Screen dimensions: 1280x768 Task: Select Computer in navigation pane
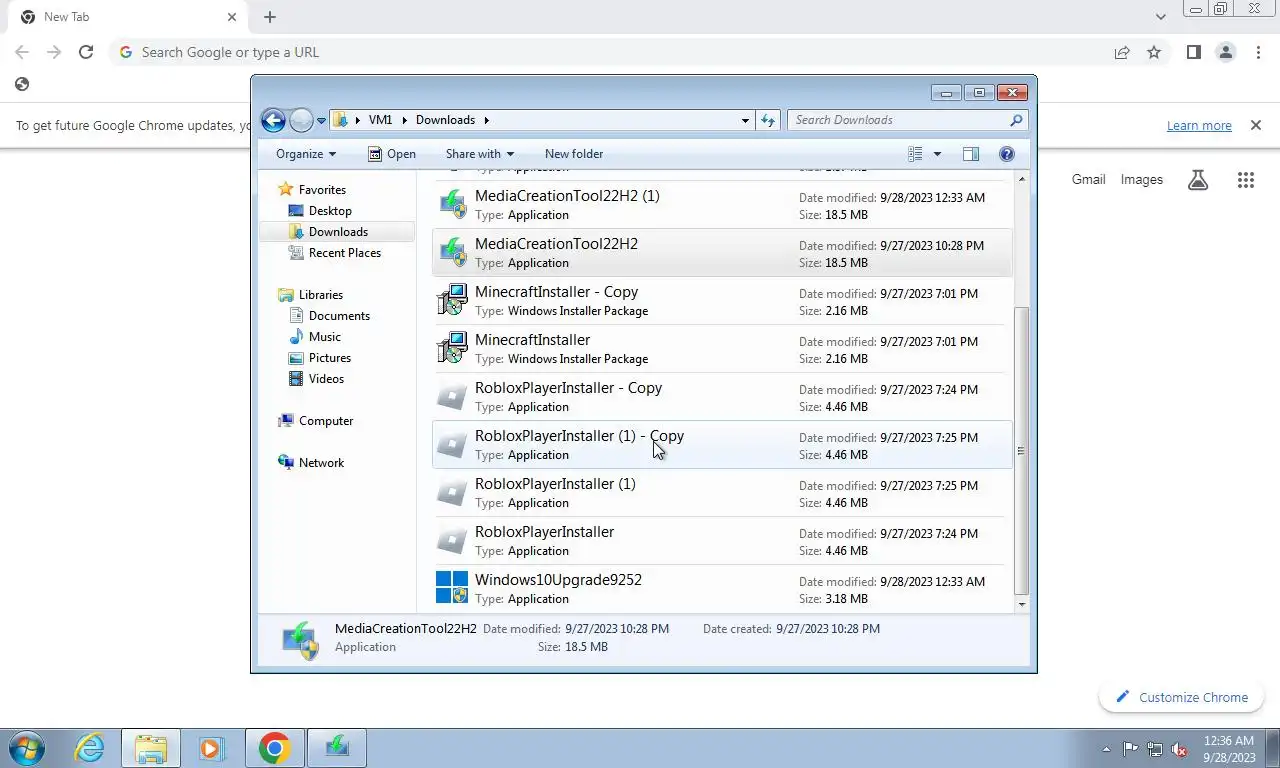pyautogui.click(x=326, y=421)
